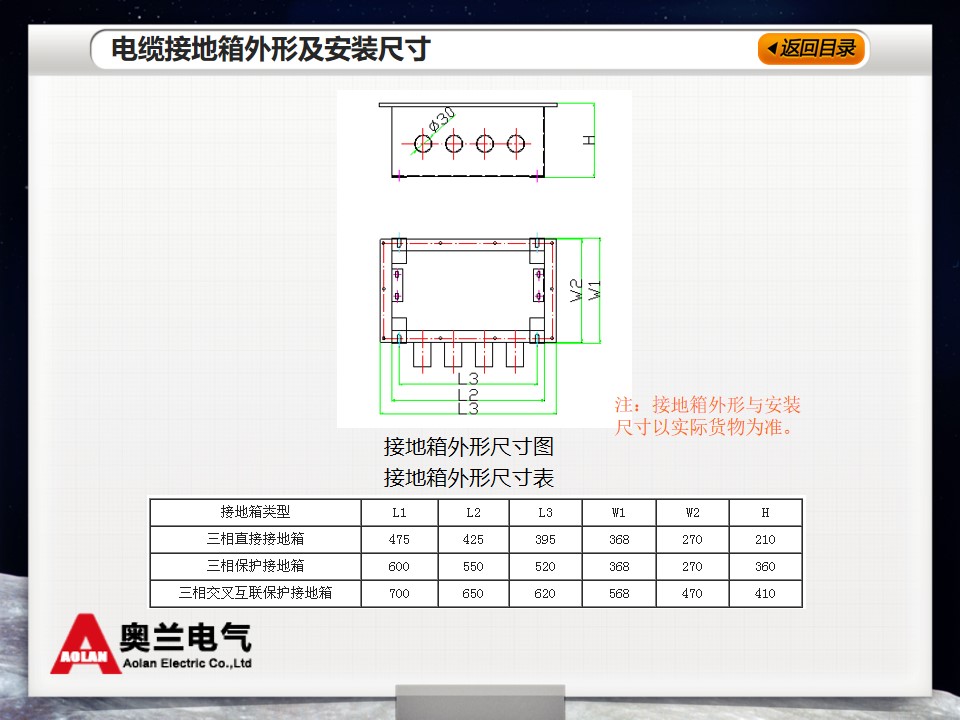Viewport: 960px width, 720px height.
Task: Click the left arrow on 返回目录 button
Action: 771,49
